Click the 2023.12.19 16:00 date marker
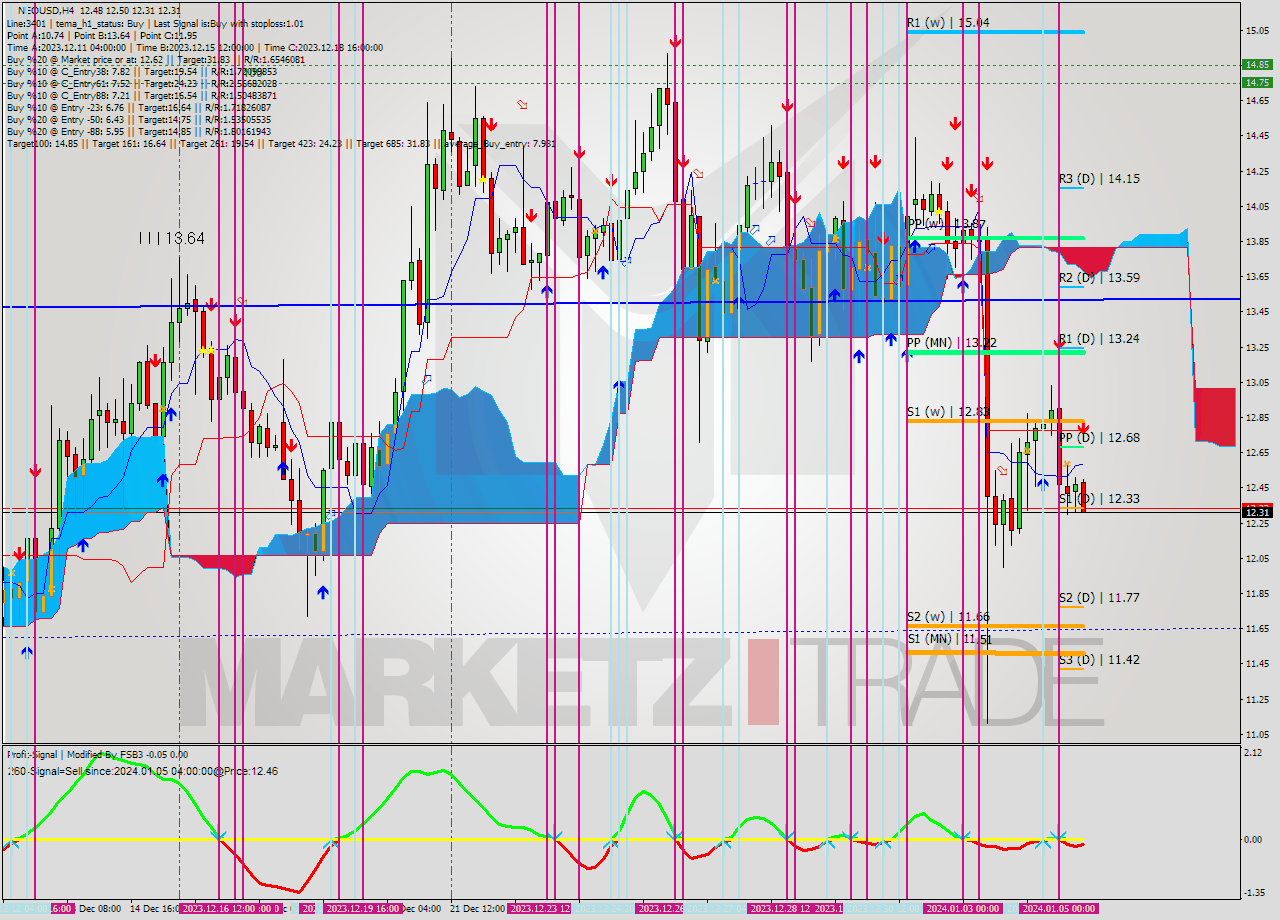This screenshot has width=1280, height=920. click(x=363, y=908)
